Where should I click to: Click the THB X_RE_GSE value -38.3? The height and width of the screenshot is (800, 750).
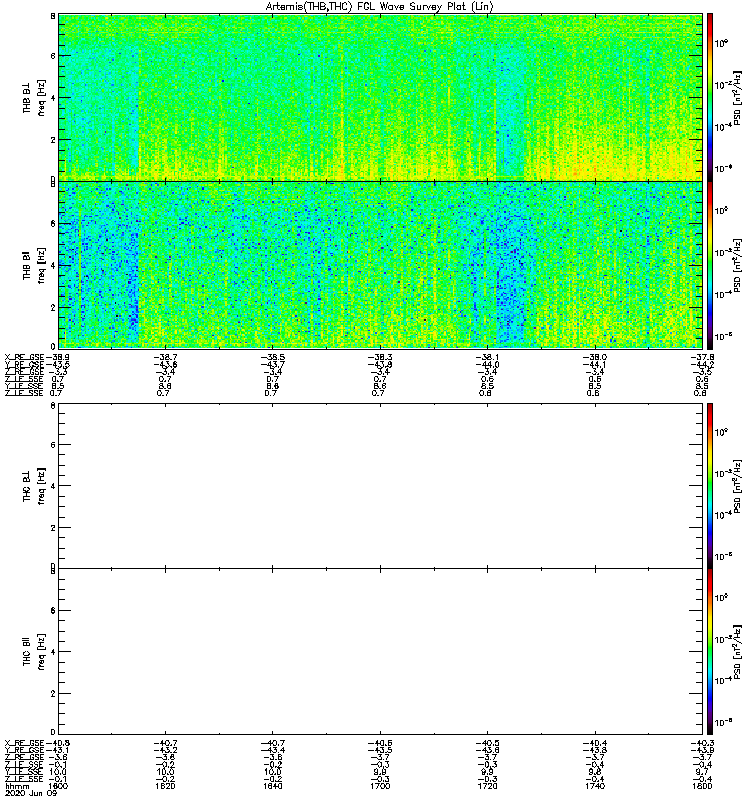[380, 357]
